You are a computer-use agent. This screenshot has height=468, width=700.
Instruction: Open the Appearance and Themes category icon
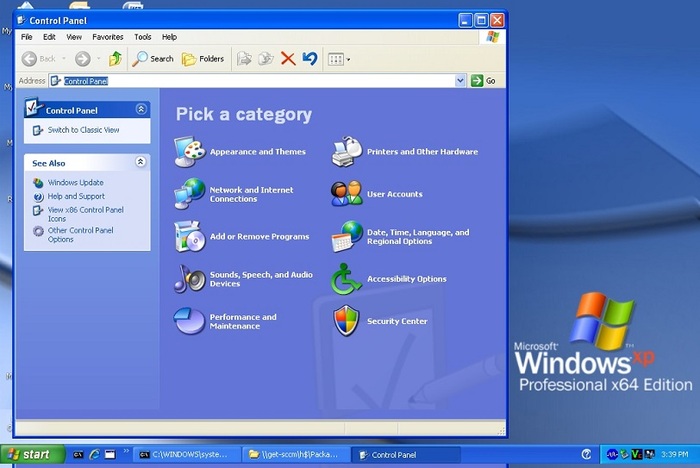pyautogui.click(x=190, y=152)
